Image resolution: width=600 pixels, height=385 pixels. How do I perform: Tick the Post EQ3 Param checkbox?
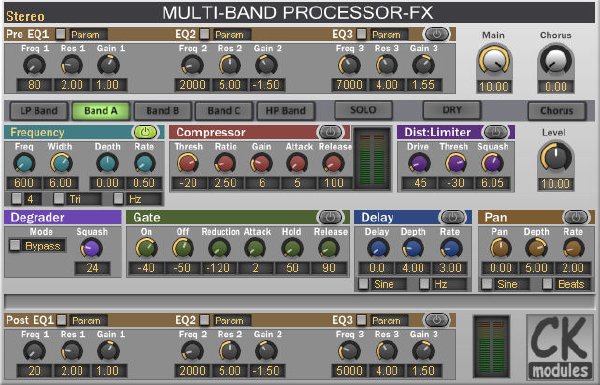pyautogui.click(x=361, y=320)
